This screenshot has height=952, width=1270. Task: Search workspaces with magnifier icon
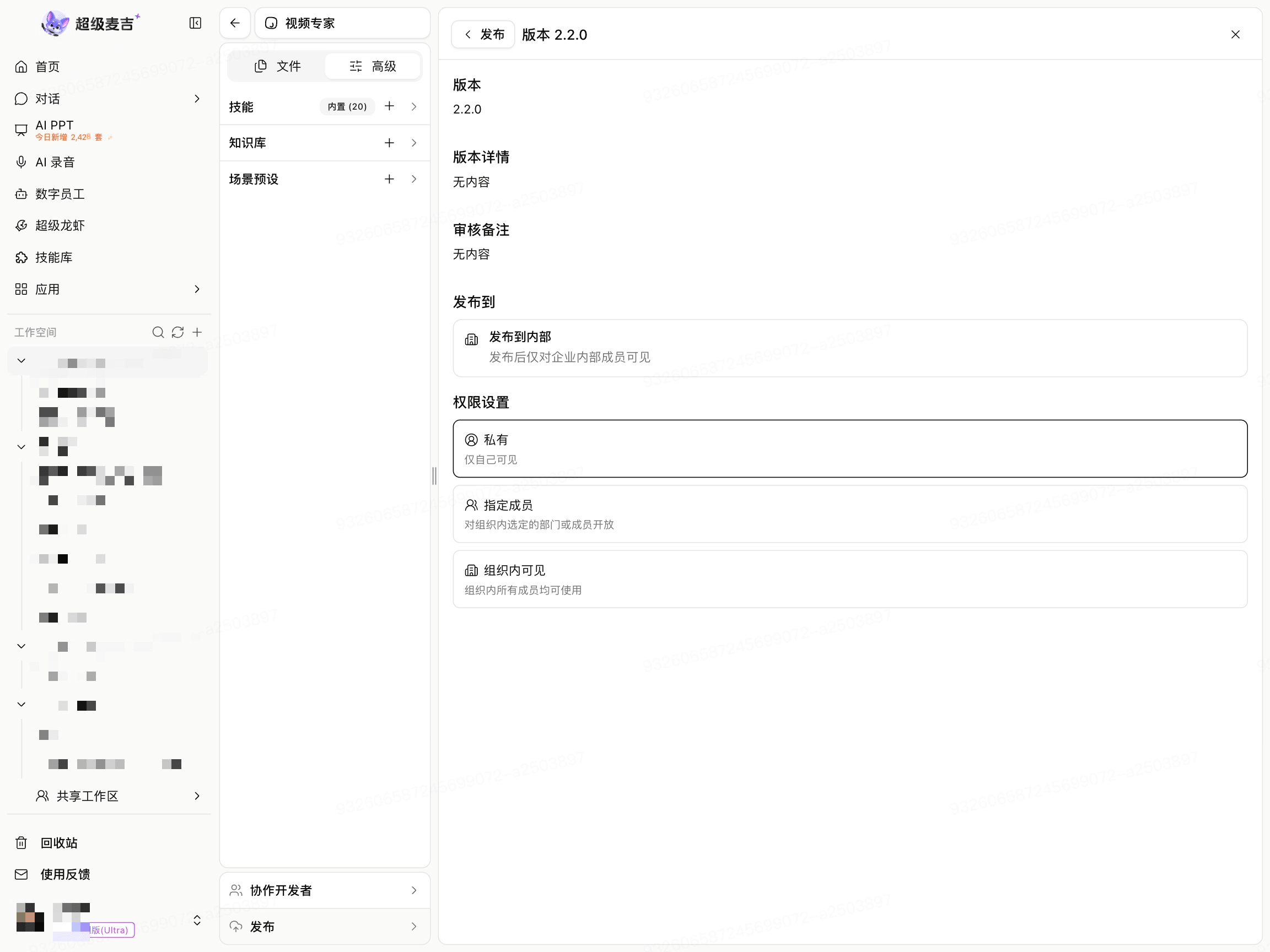158,332
